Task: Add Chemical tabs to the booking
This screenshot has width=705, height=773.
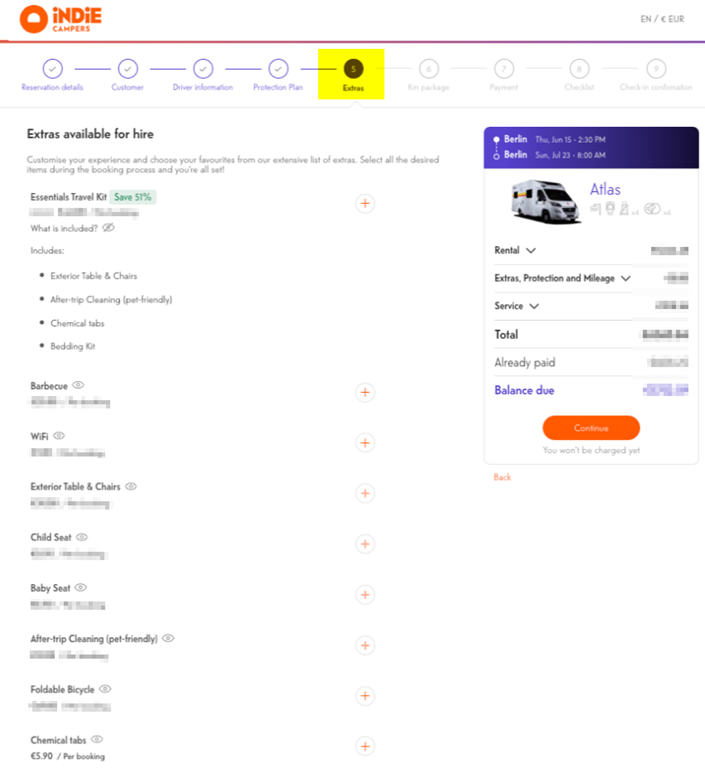Action: pyautogui.click(x=365, y=746)
